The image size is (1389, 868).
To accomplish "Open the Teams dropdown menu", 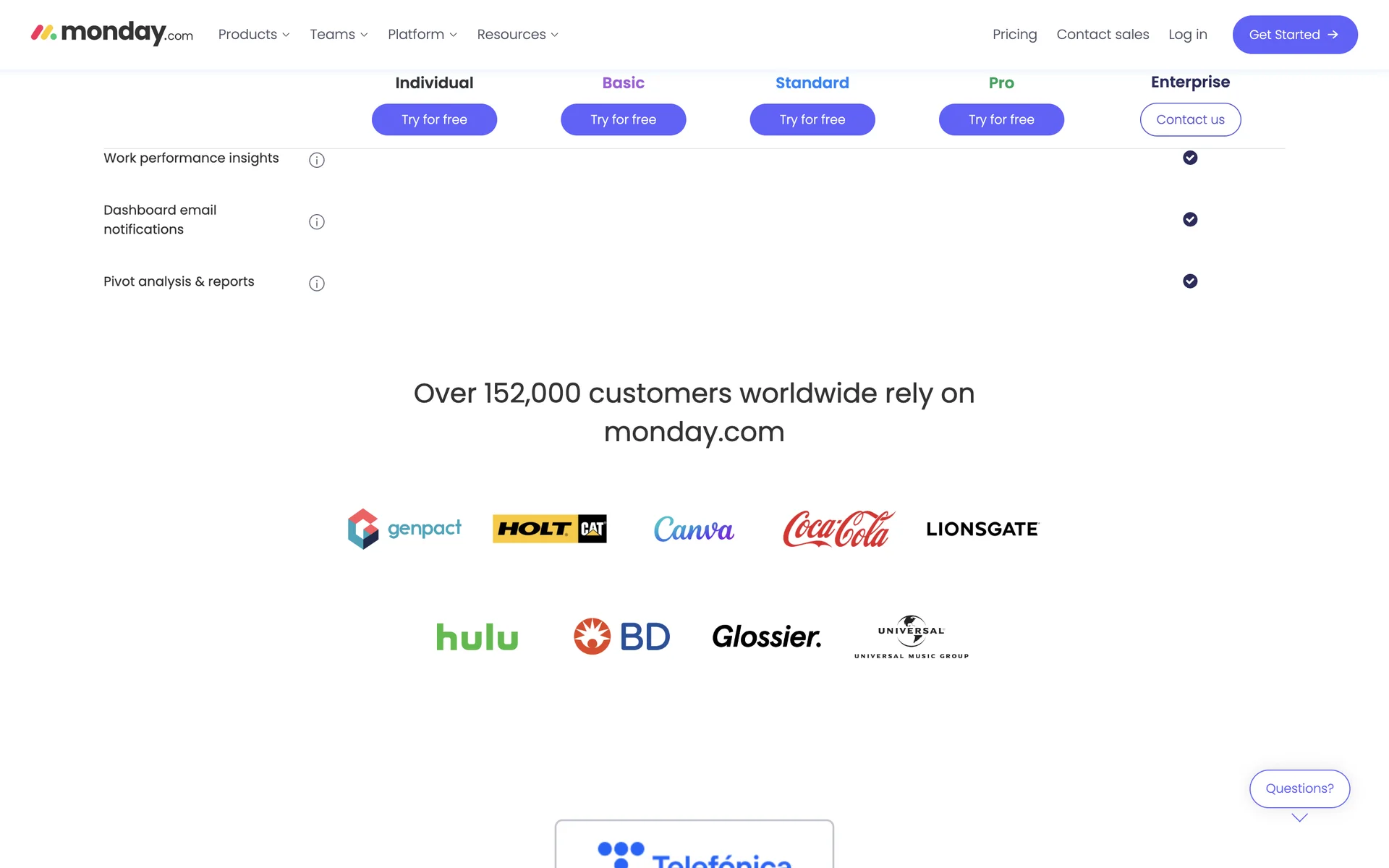I will (x=339, y=35).
